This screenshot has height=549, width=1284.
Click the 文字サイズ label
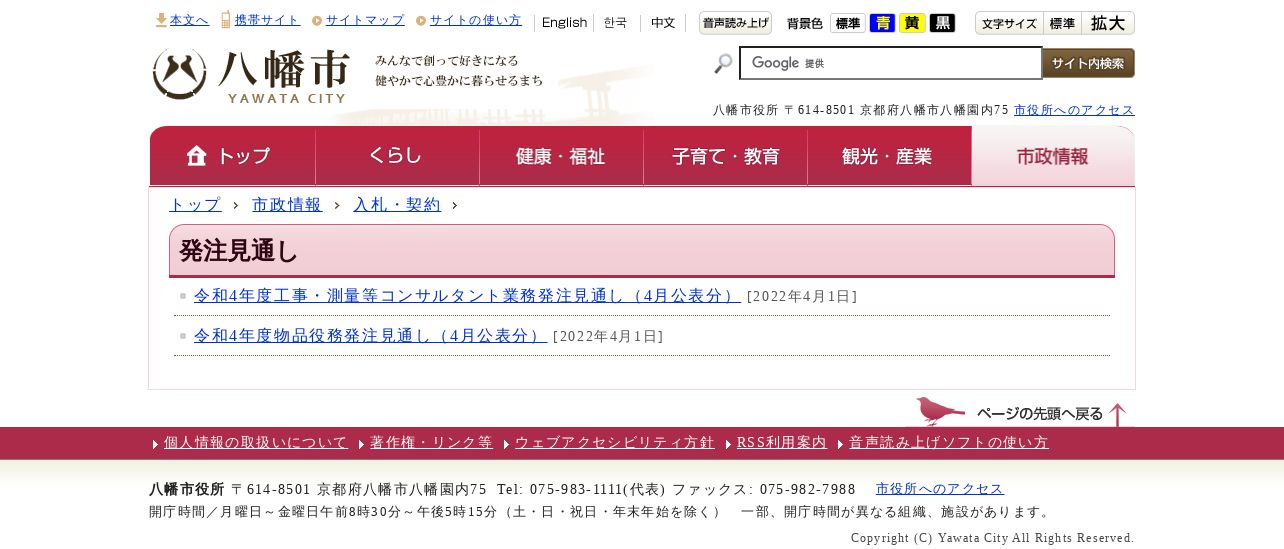(1009, 23)
